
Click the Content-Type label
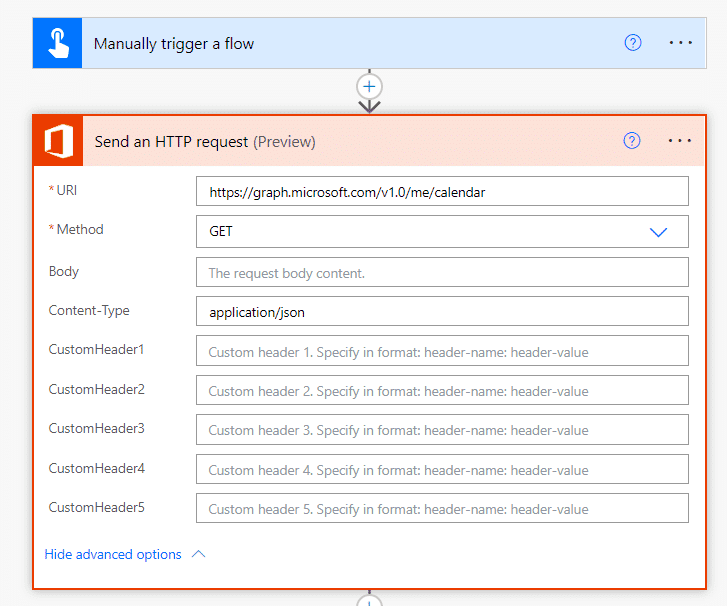click(x=89, y=310)
